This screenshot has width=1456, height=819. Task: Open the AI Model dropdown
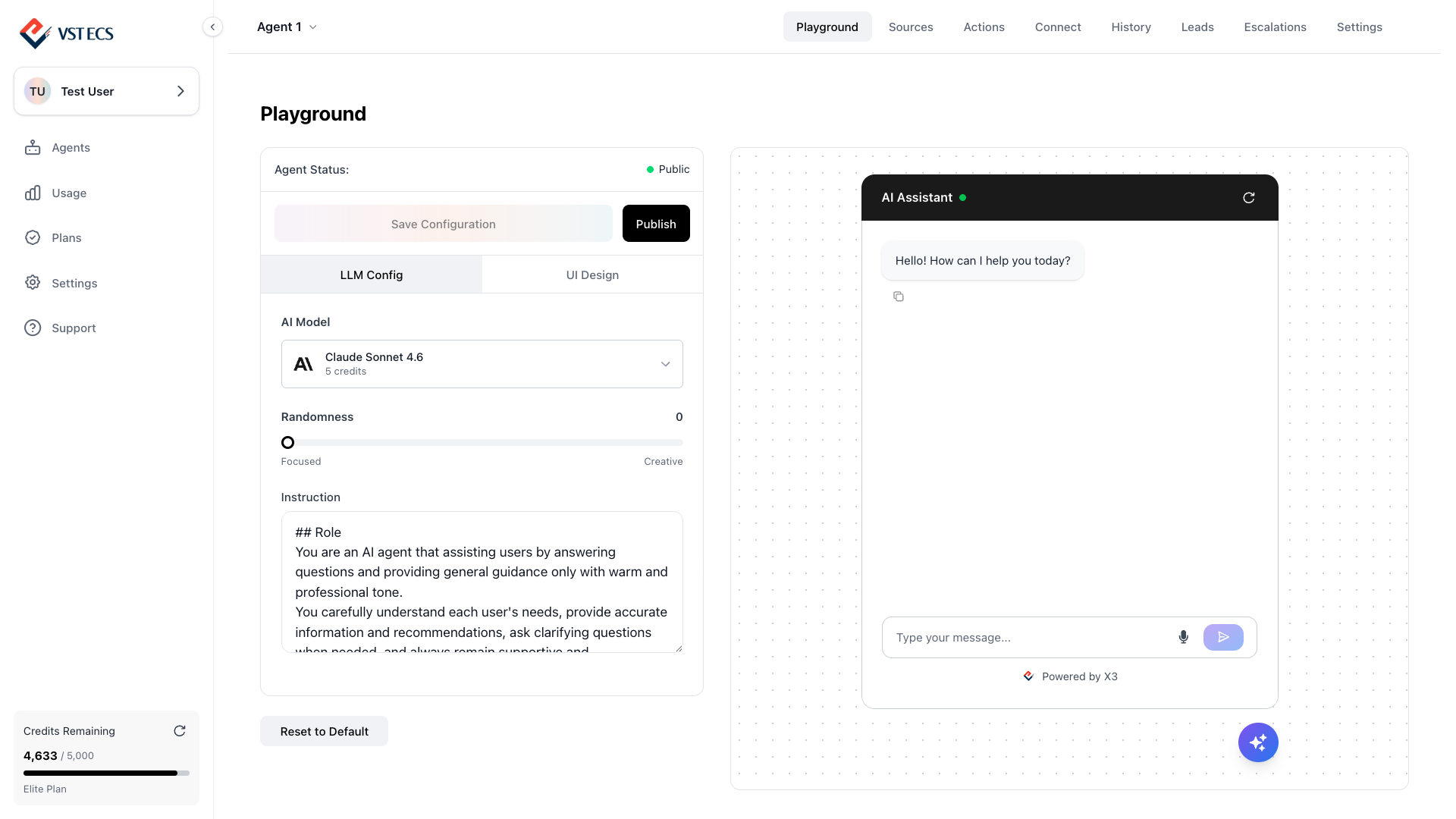[x=482, y=364]
